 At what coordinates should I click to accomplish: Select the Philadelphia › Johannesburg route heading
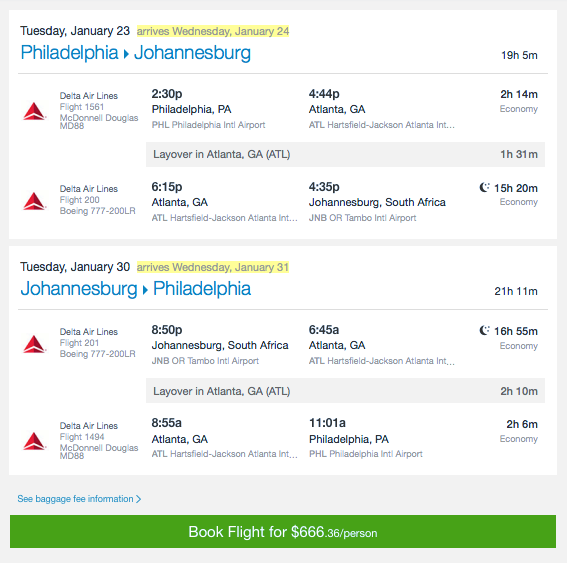[136, 53]
